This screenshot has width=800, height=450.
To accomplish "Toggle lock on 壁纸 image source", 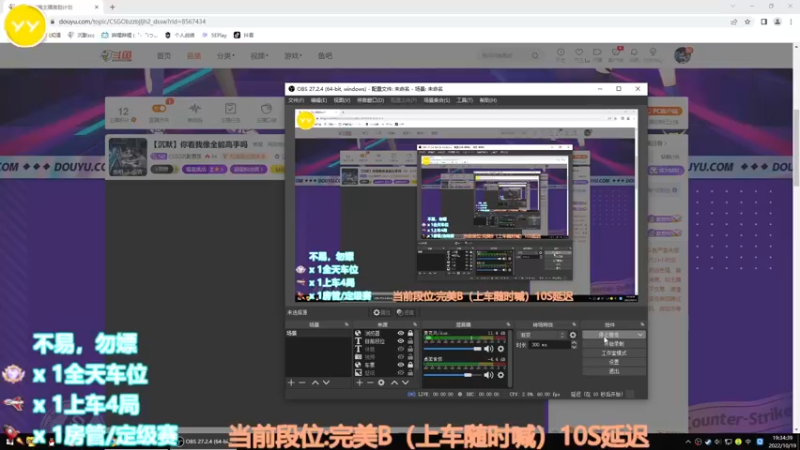I will tap(410, 373).
